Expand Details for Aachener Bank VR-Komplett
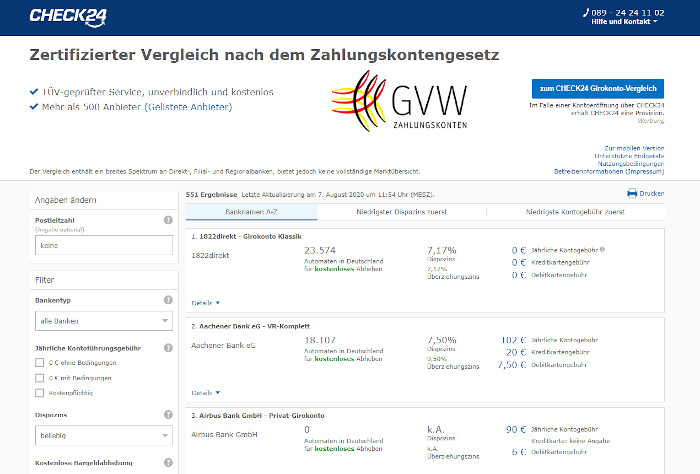The height and width of the screenshot is (474, 700). coord(206,393)
